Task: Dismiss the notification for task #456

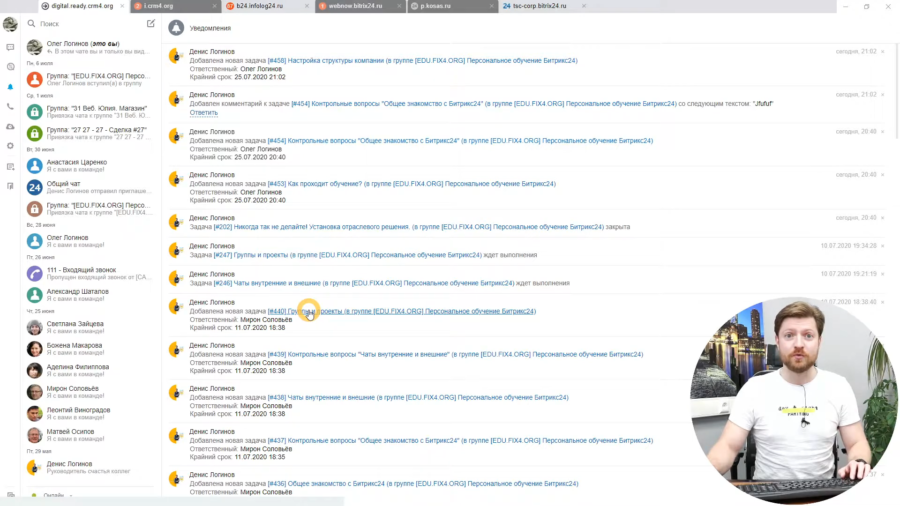Action: pos(883,52)
